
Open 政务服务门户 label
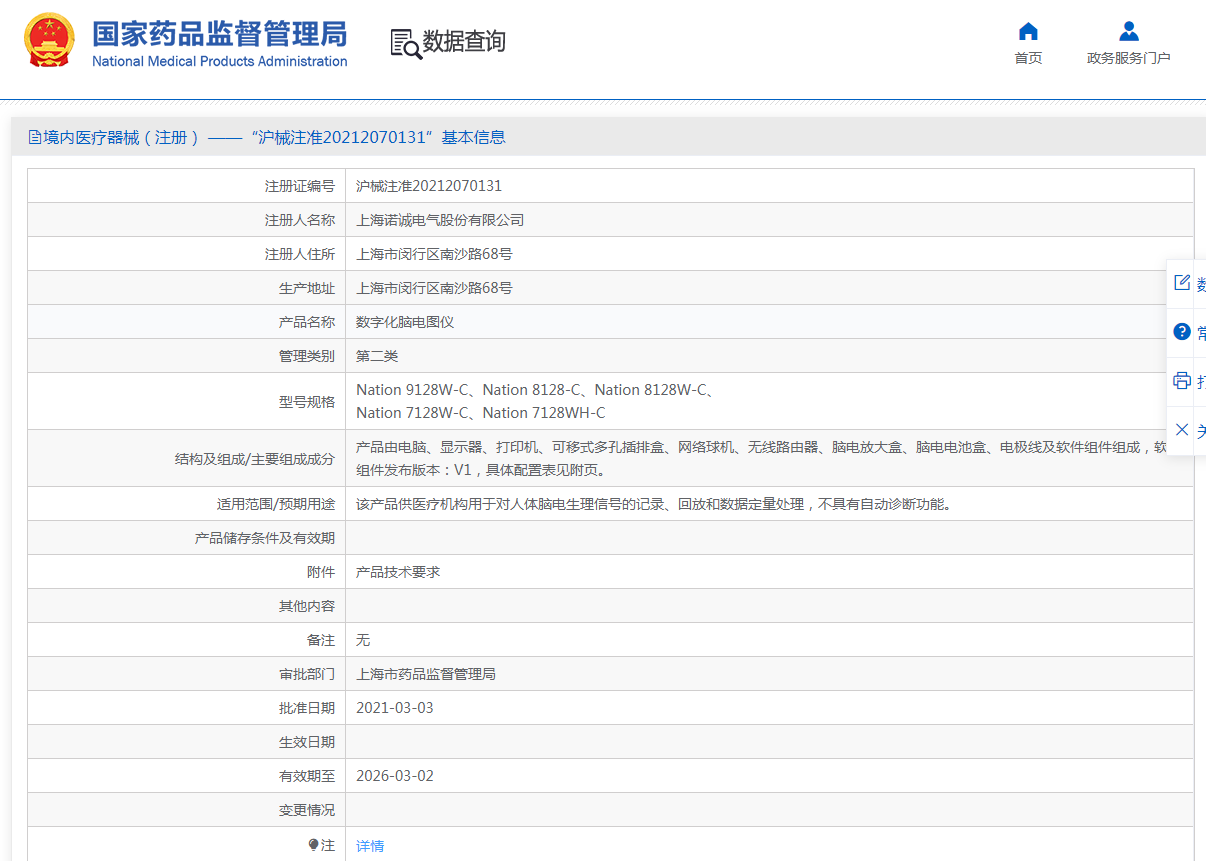pyautogui.click(x=1128, y=58)
